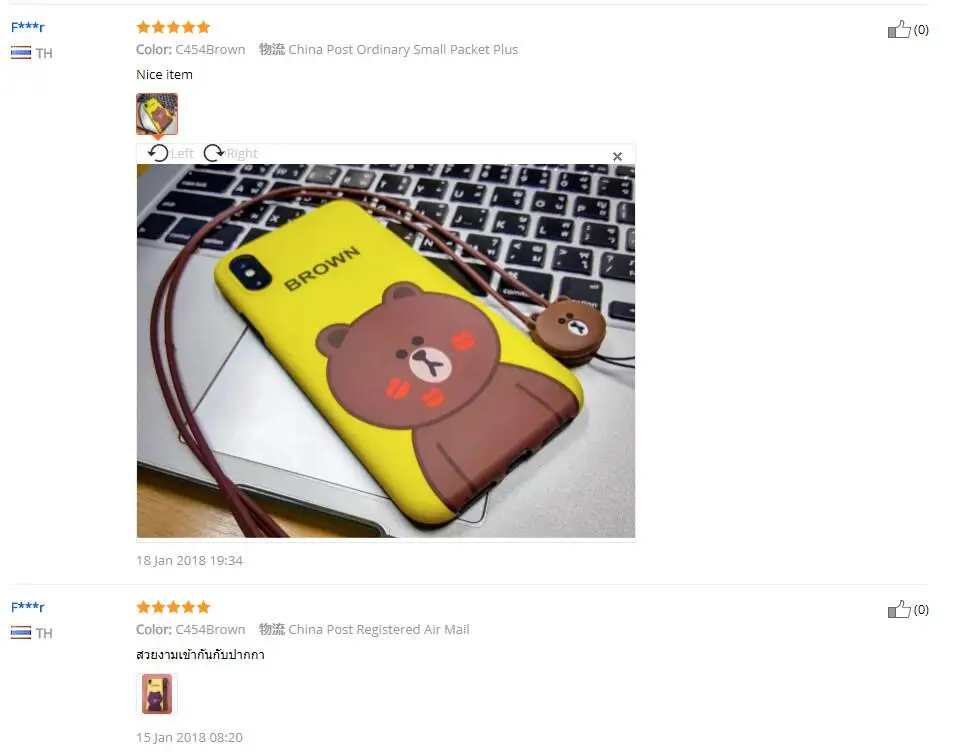The width and height of the screenshot is (959, 753).
Task: Like the second review with thumbs-up
Action: (898, 609)
